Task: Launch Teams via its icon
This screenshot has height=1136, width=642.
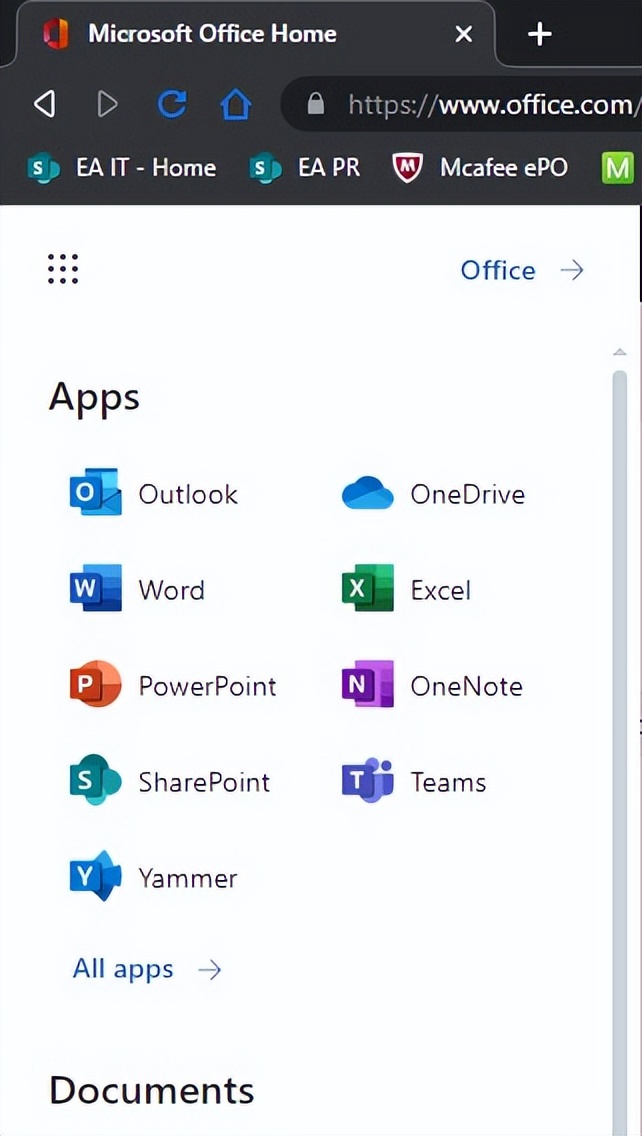Action: 367,780
